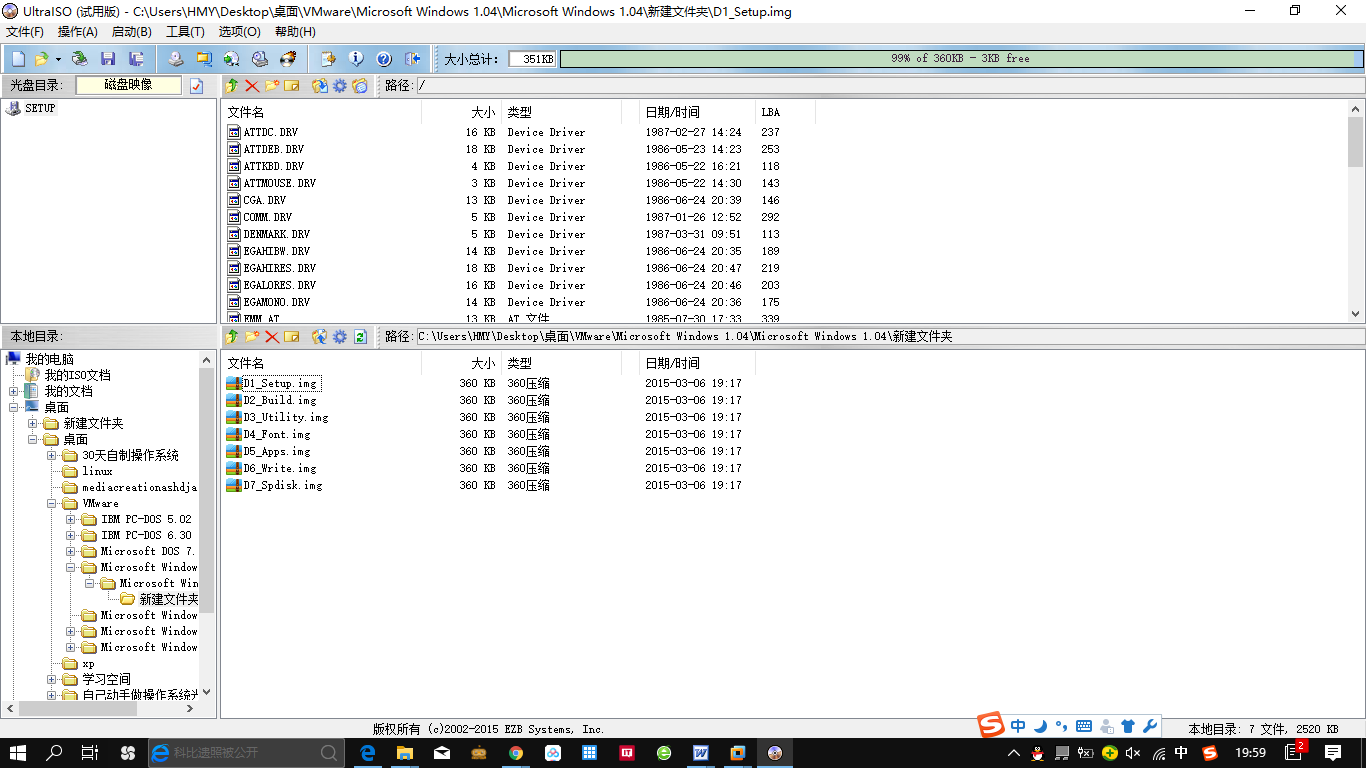The width and height of the screenshot is (1366, 768).
Task: Go up one level in local pane
Action: tap(232, 337)
